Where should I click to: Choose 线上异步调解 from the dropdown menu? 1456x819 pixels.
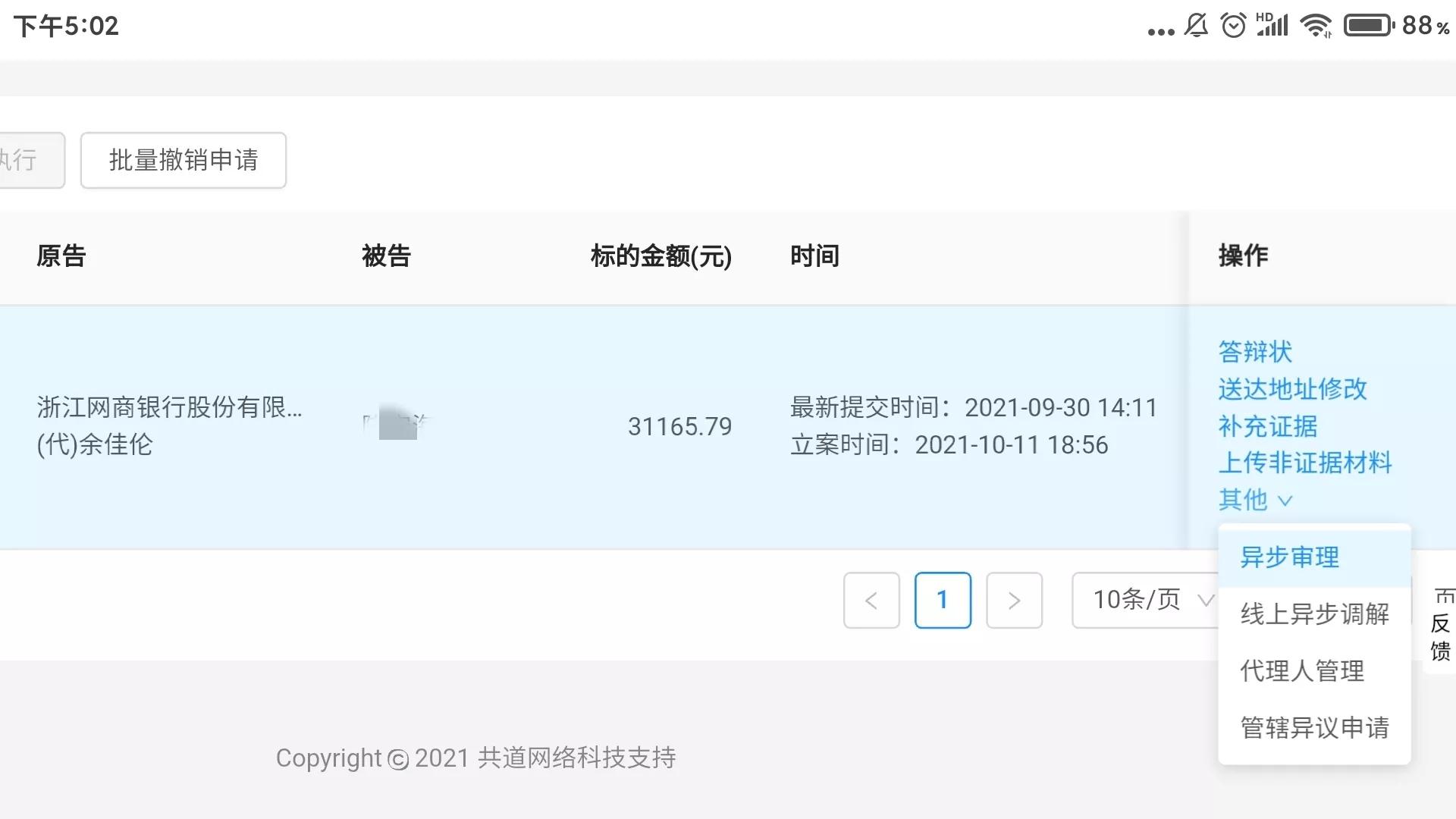tap(1314, 615)
